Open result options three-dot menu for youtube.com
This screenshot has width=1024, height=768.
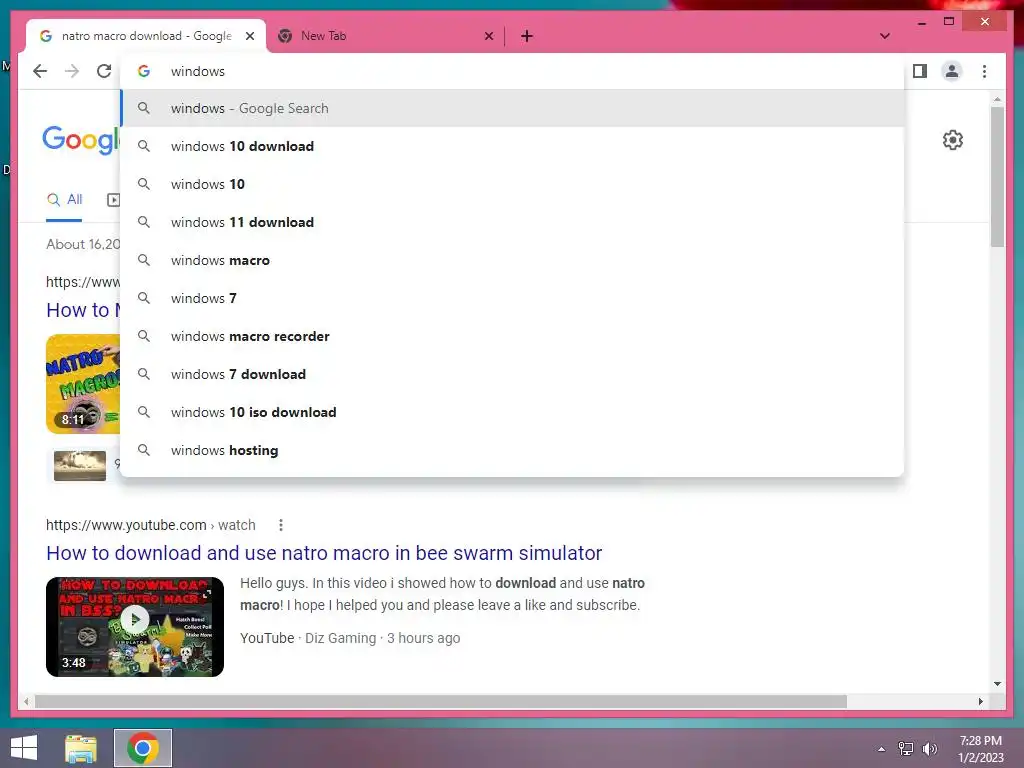coord(281,525)
